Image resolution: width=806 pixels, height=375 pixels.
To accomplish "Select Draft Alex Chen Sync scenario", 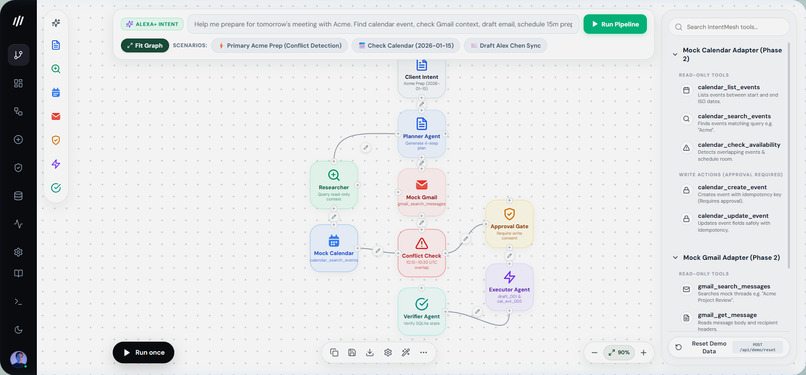I will coord(505,45).
